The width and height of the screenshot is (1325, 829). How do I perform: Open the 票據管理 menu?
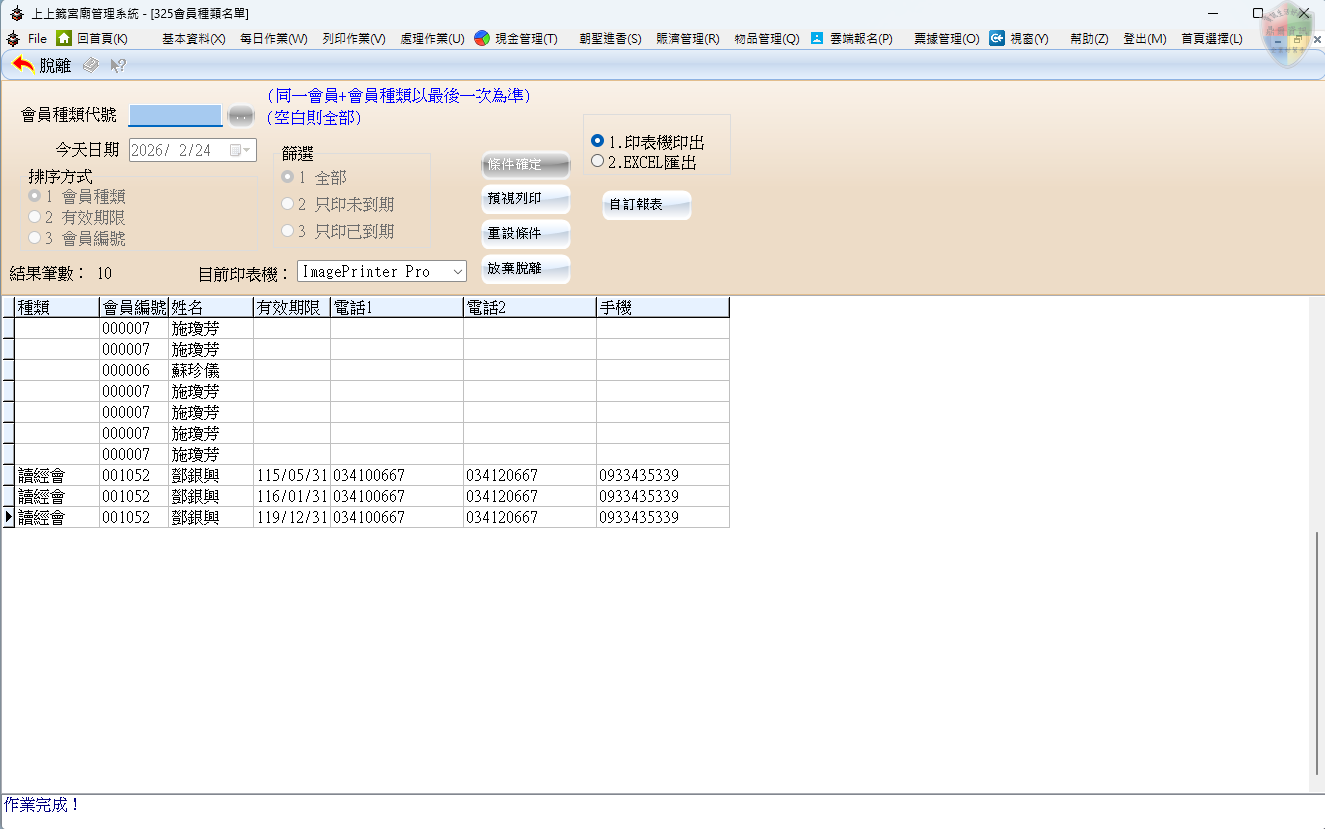coord(946,39)
